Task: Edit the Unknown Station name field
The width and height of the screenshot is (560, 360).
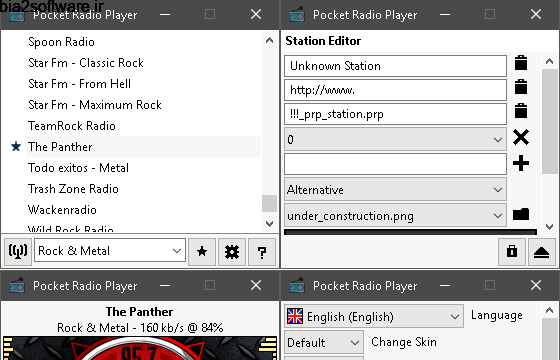Action: [x=395, y=66]
